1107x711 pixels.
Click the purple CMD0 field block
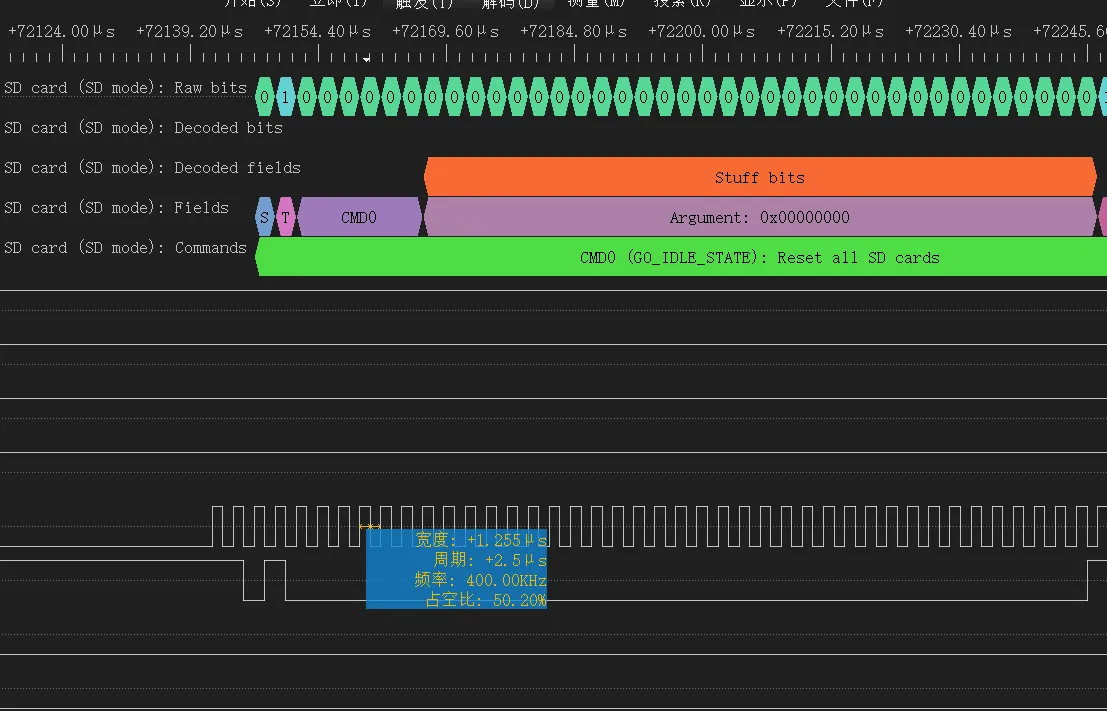click(359, 217)
